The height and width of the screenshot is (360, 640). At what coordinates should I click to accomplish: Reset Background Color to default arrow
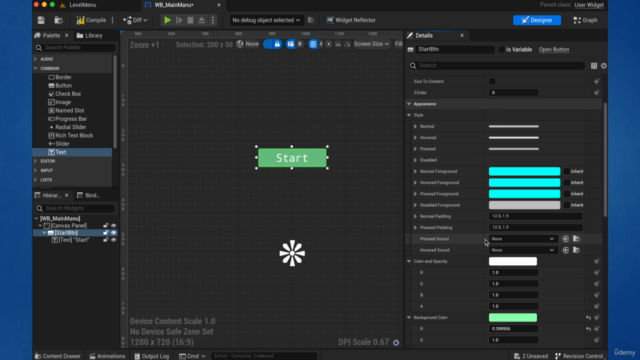pos(588,318)
